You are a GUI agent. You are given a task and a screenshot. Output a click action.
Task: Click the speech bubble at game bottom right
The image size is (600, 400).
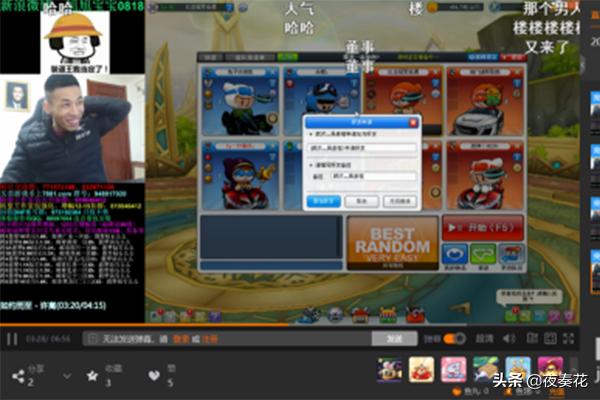(529, 297)
